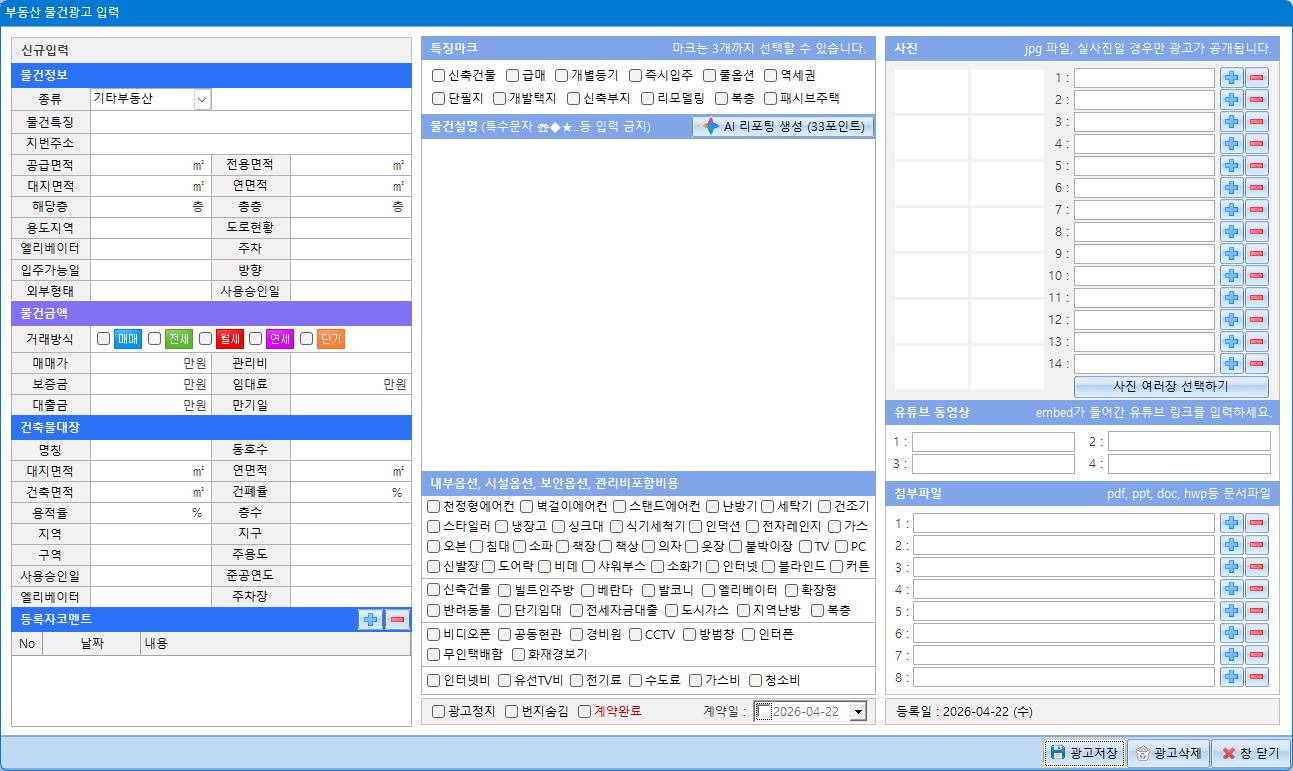Add a 등록자코멘트 with the plus icon

coord(371,620)
